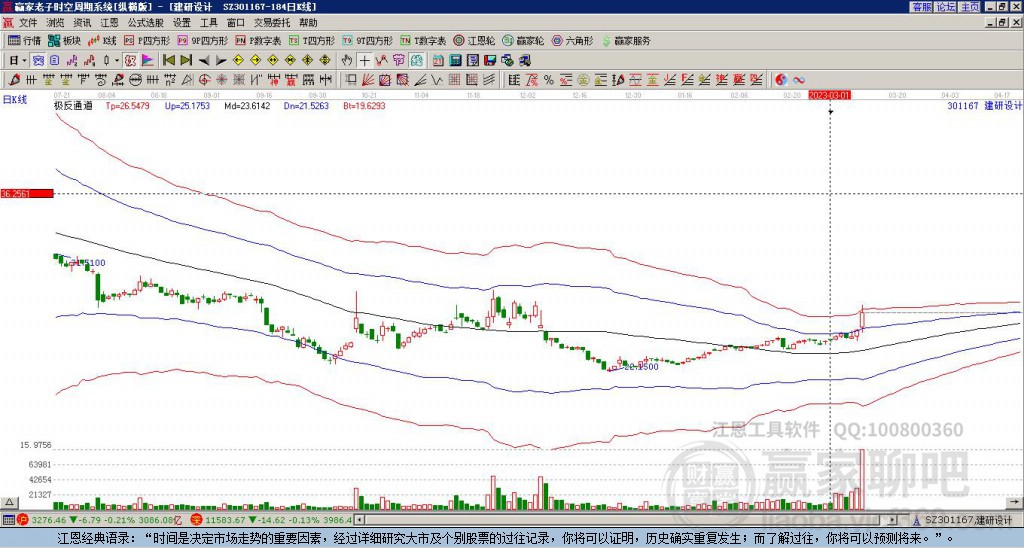Open the P数字表 tool
Viewport: 1024px width, 548px height.
coord(258,40)
